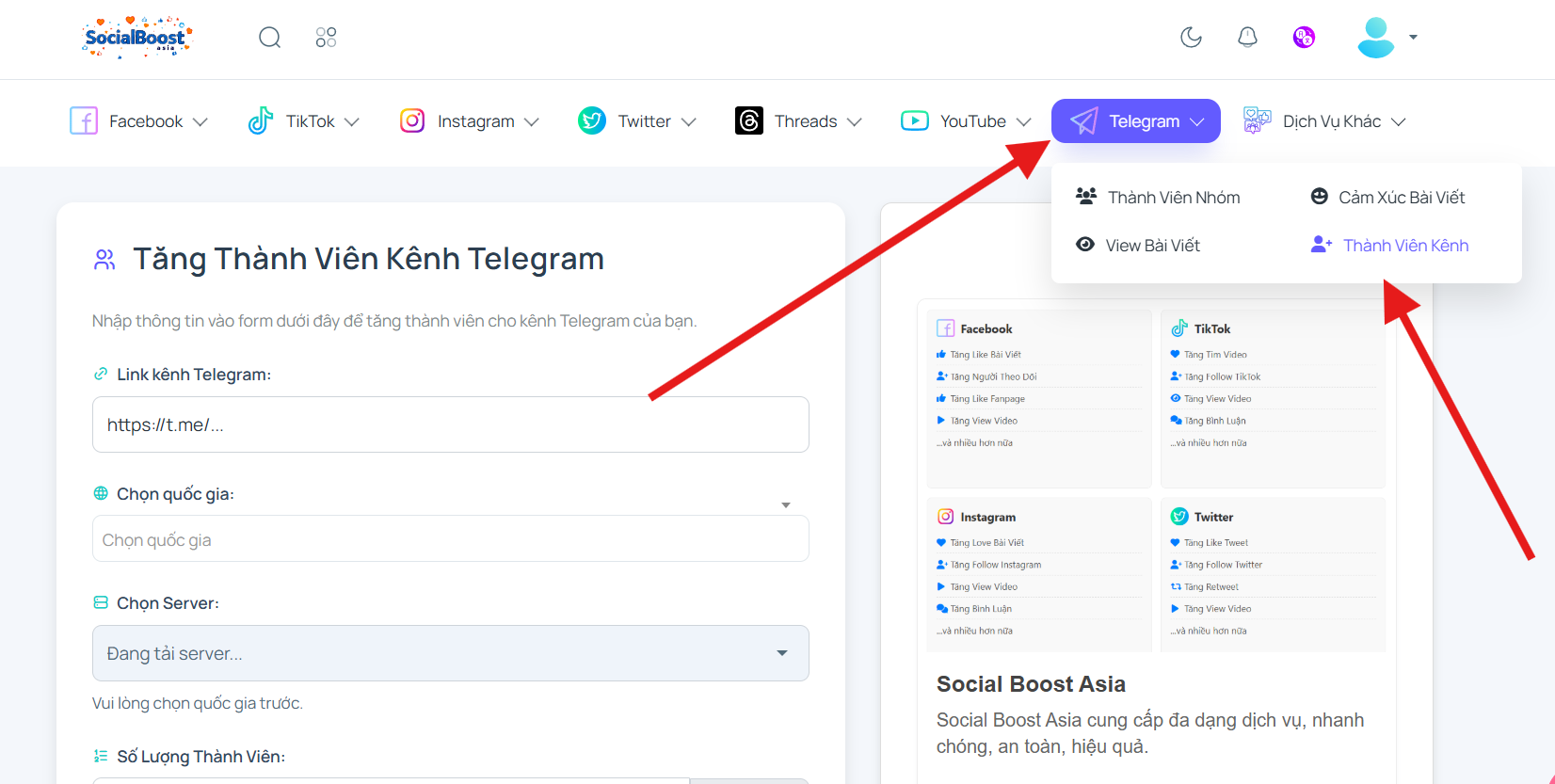
Task: Click the Tăng Thành Viên Kênh Telegram title
Action: point(368,259)
